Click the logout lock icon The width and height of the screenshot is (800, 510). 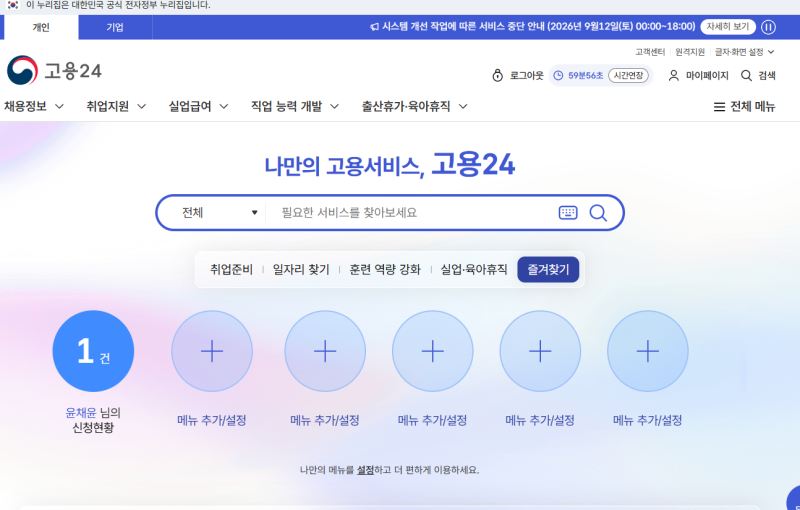(497, 75)
